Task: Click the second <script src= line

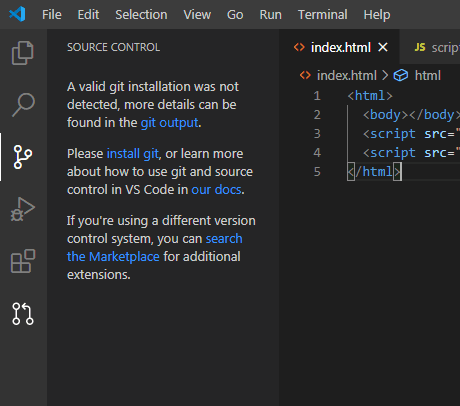Action: (411, 153)
